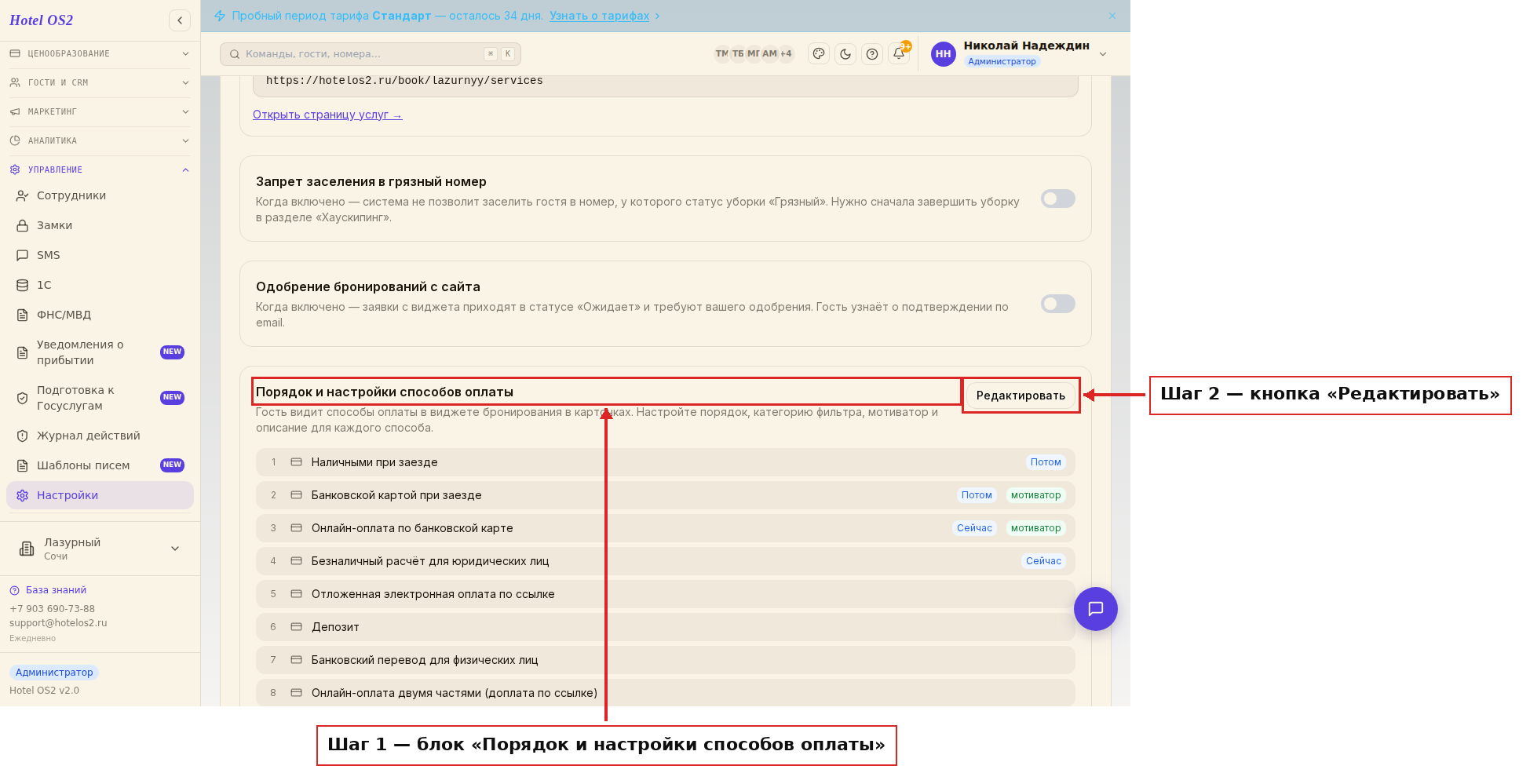Open Уведомления о прибытии menu item

pos(100,353)
